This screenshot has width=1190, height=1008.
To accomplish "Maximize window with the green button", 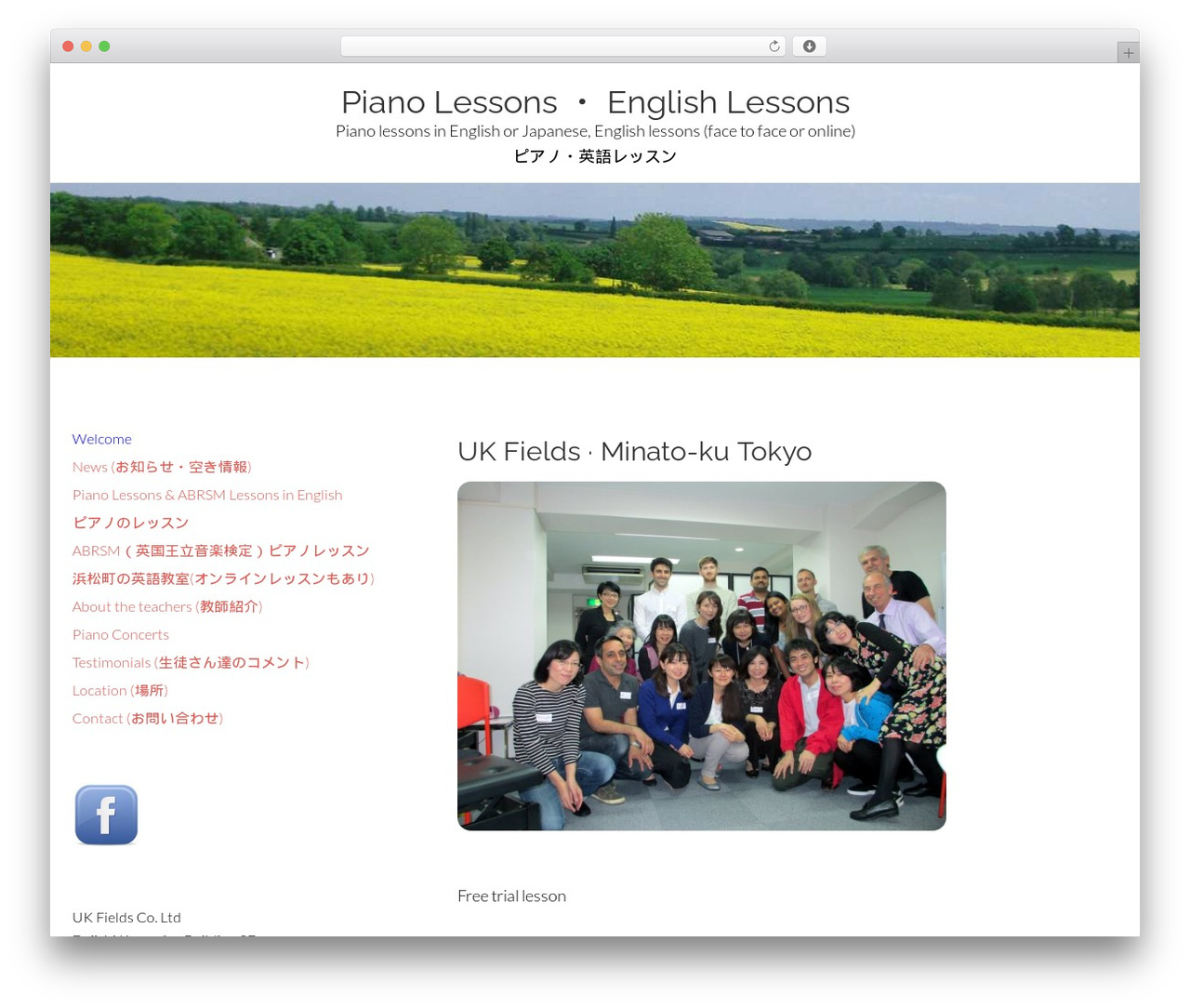I will (x=104, y=46).
